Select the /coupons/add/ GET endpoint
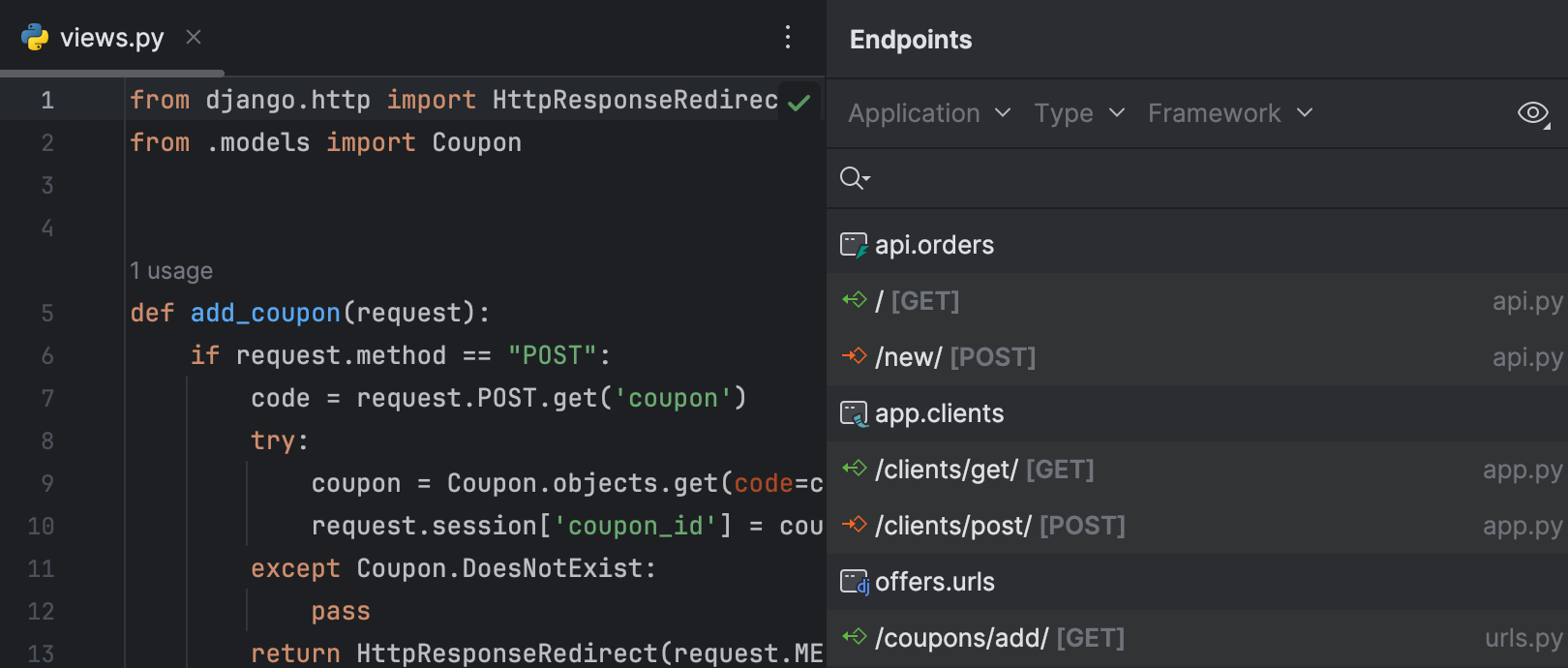The image size is (1568, 668). click(x=999, y=638)
